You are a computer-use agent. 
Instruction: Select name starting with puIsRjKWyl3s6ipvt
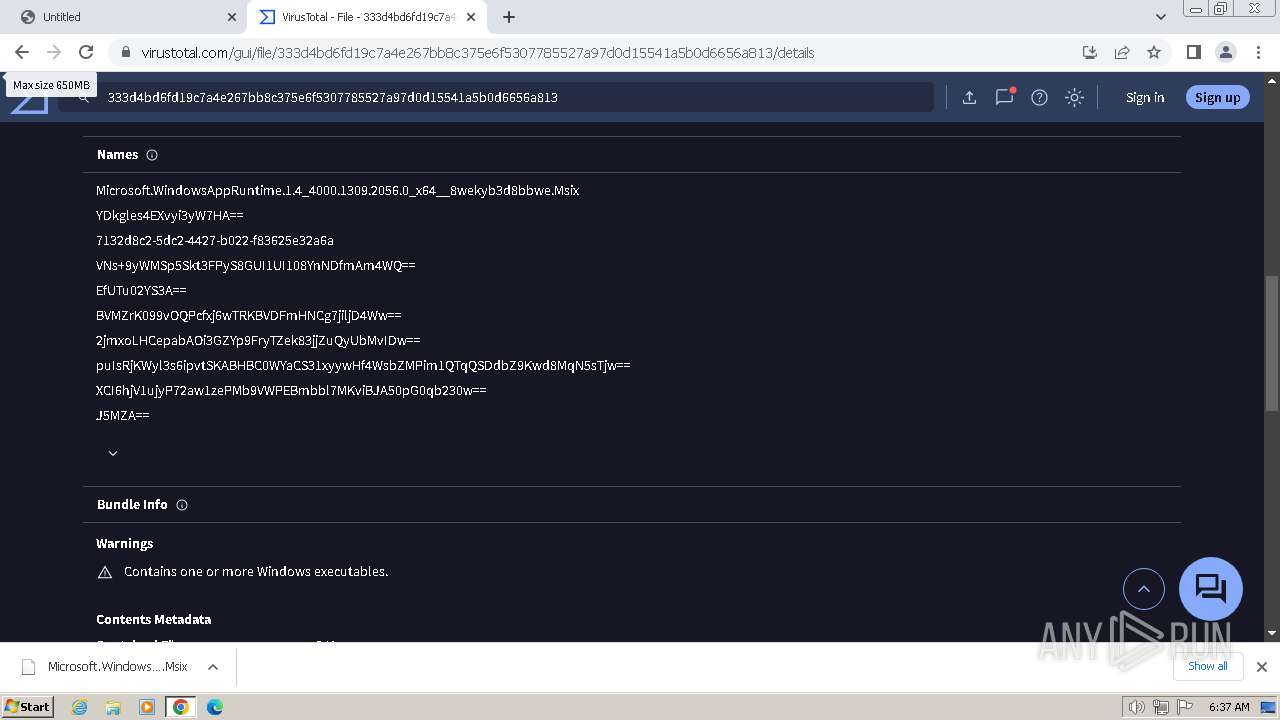pos(363,365)
